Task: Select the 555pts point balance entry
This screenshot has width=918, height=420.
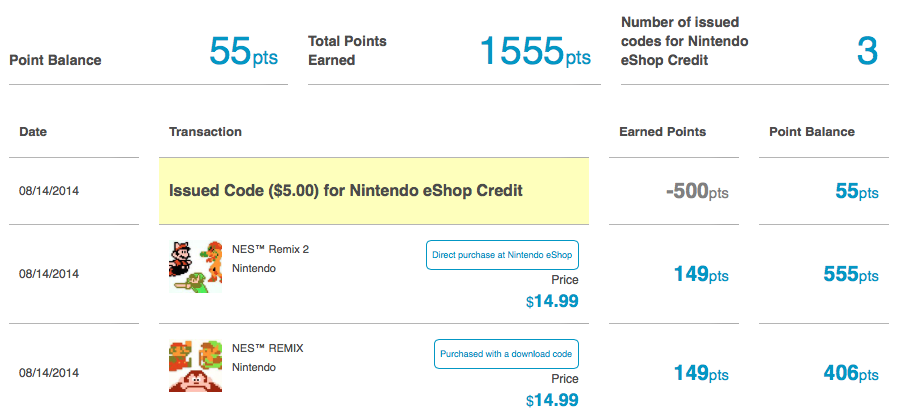Action: coord(851,274)
